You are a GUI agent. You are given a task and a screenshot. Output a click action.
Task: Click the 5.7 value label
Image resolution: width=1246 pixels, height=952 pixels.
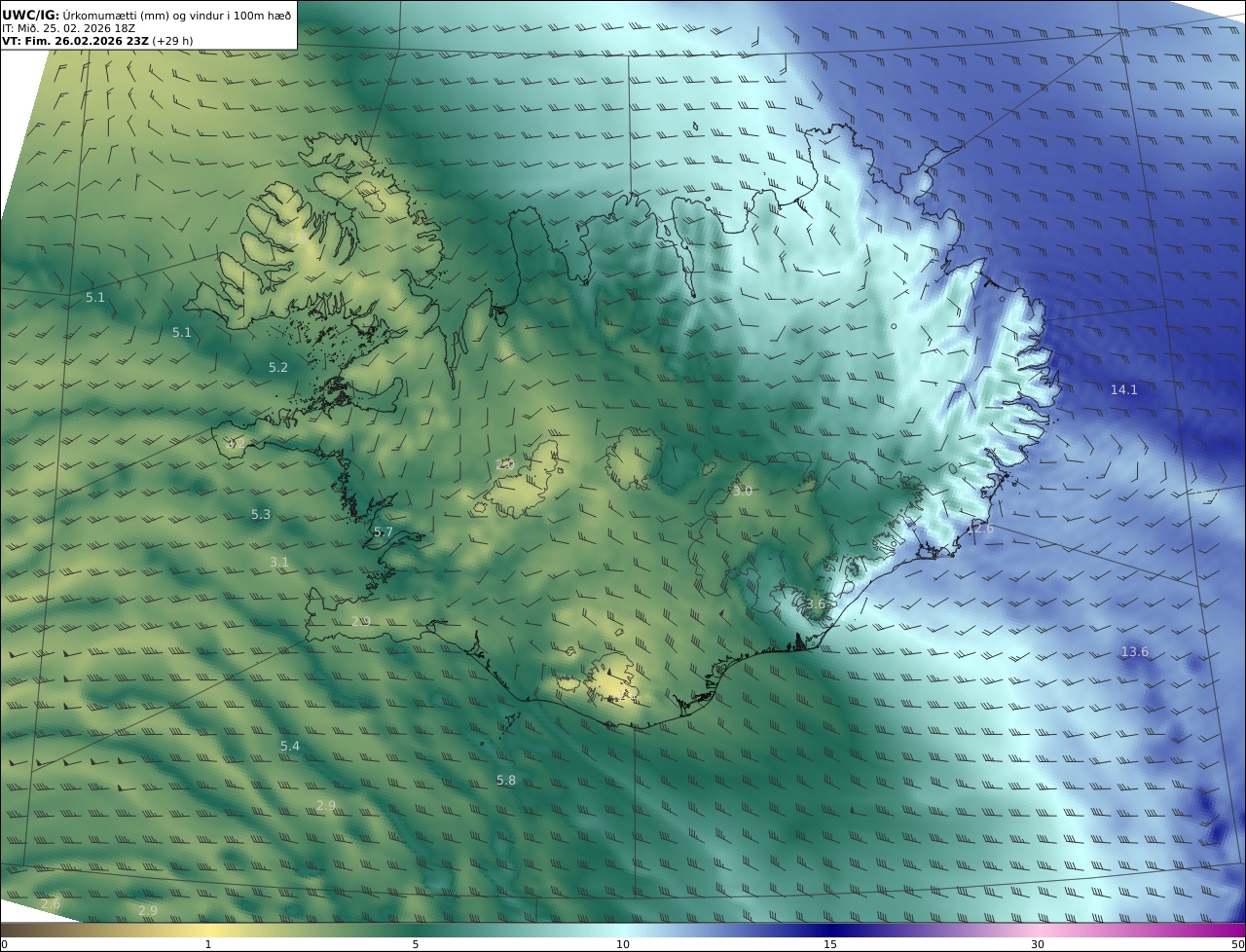pos(384,532)
